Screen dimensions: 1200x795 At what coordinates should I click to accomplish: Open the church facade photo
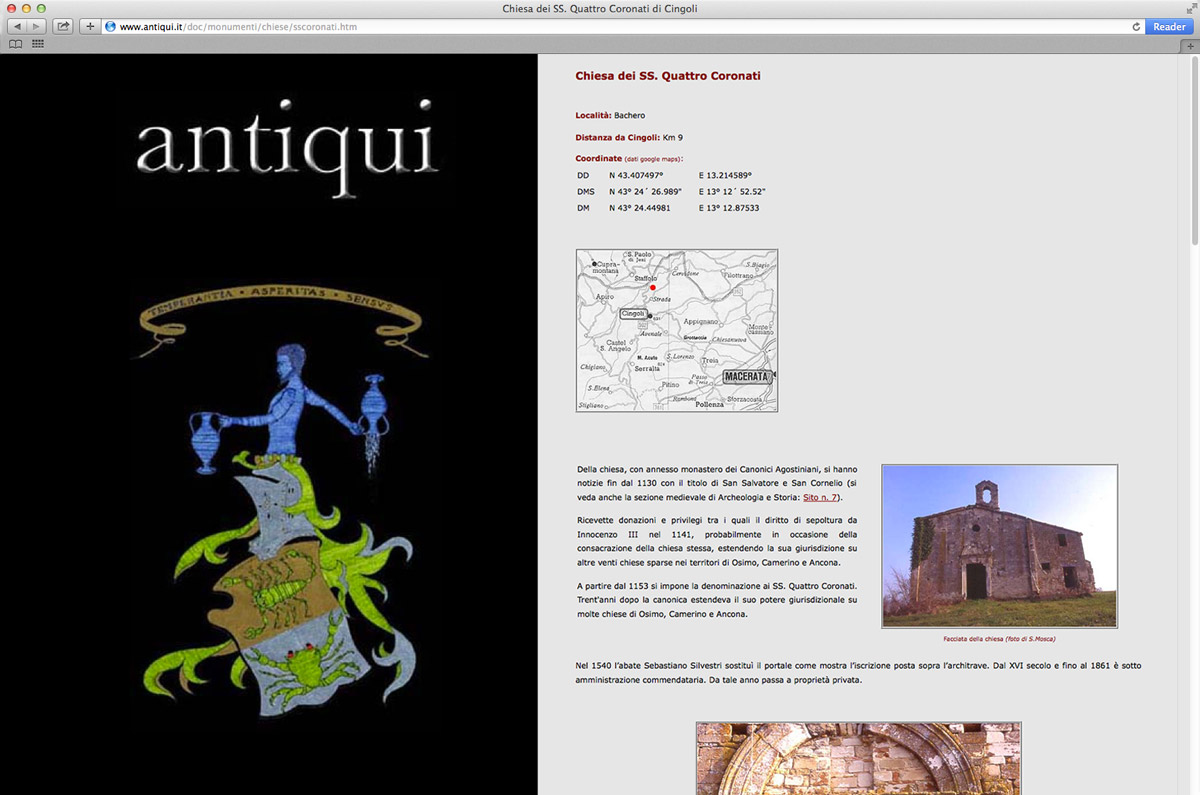[x=999, y=546]
